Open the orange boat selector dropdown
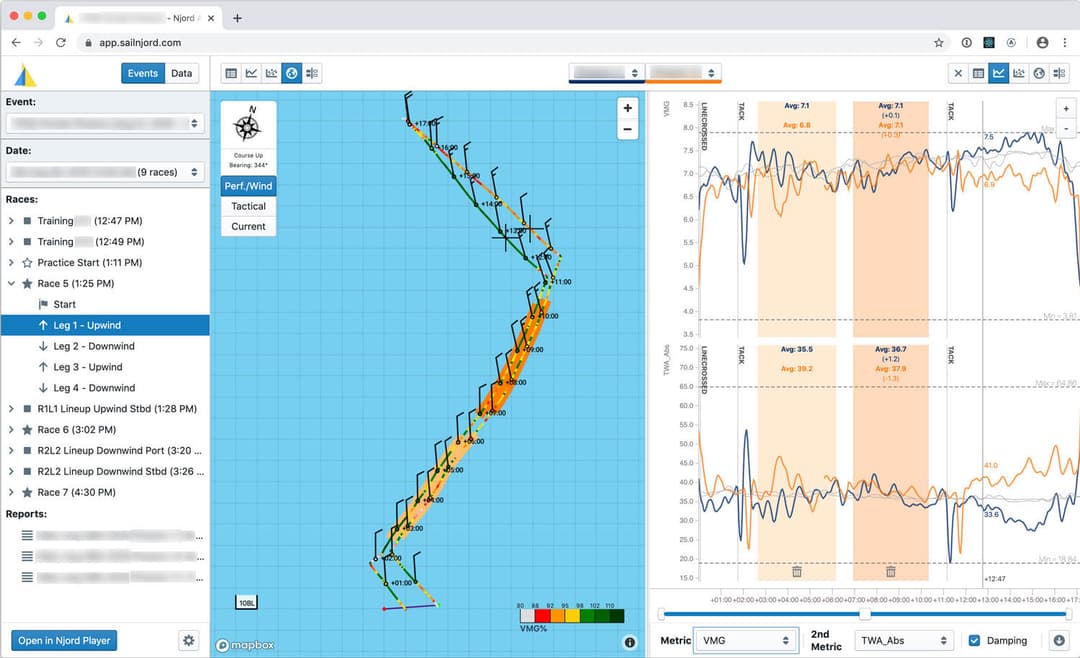Image resolution: width=1080 pixels, height=658 pixels. (x=683, y=72)
